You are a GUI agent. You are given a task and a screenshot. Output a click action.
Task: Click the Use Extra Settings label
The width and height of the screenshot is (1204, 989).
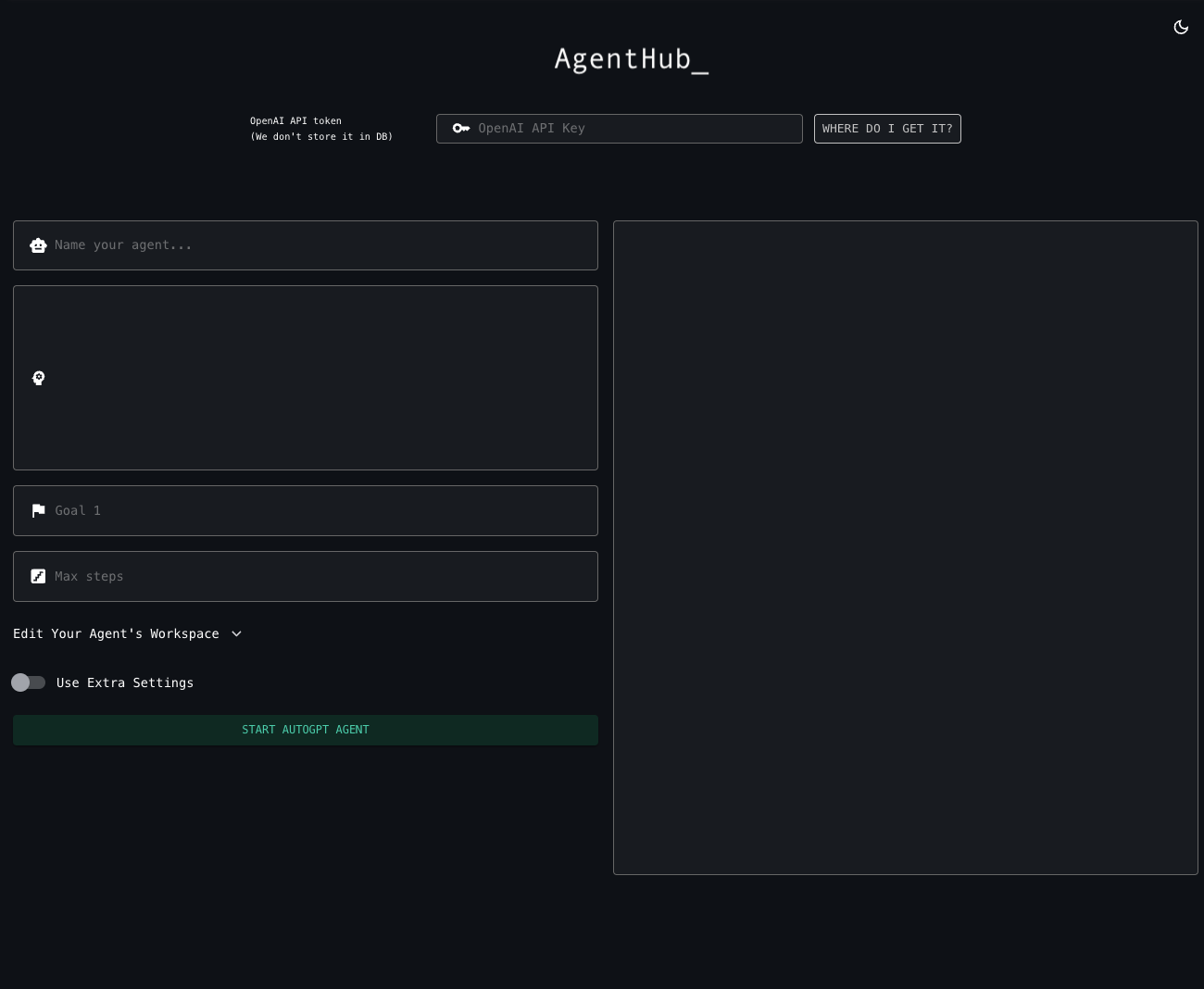pos(125,682)
